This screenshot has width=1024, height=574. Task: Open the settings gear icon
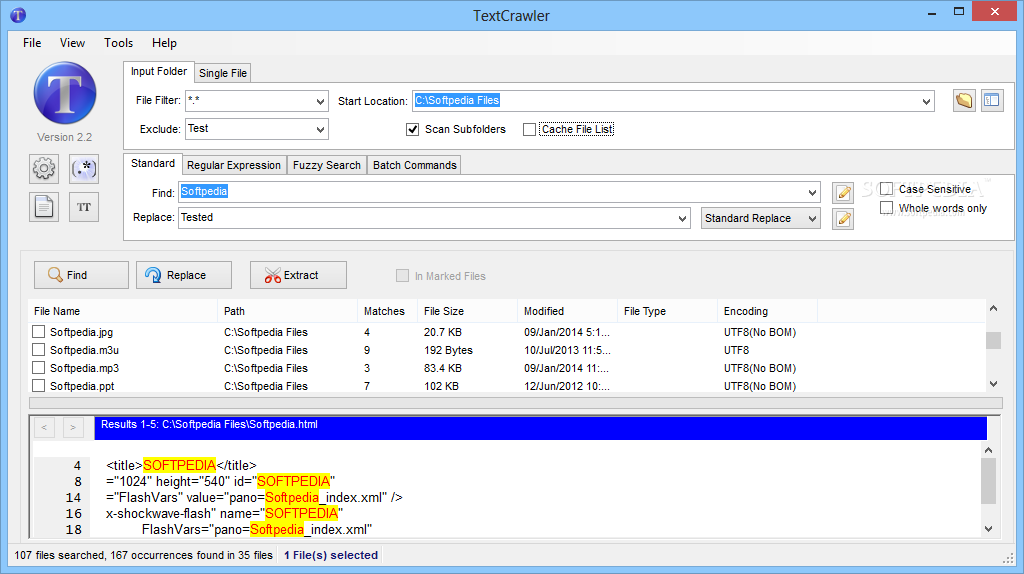pos(44,169)
